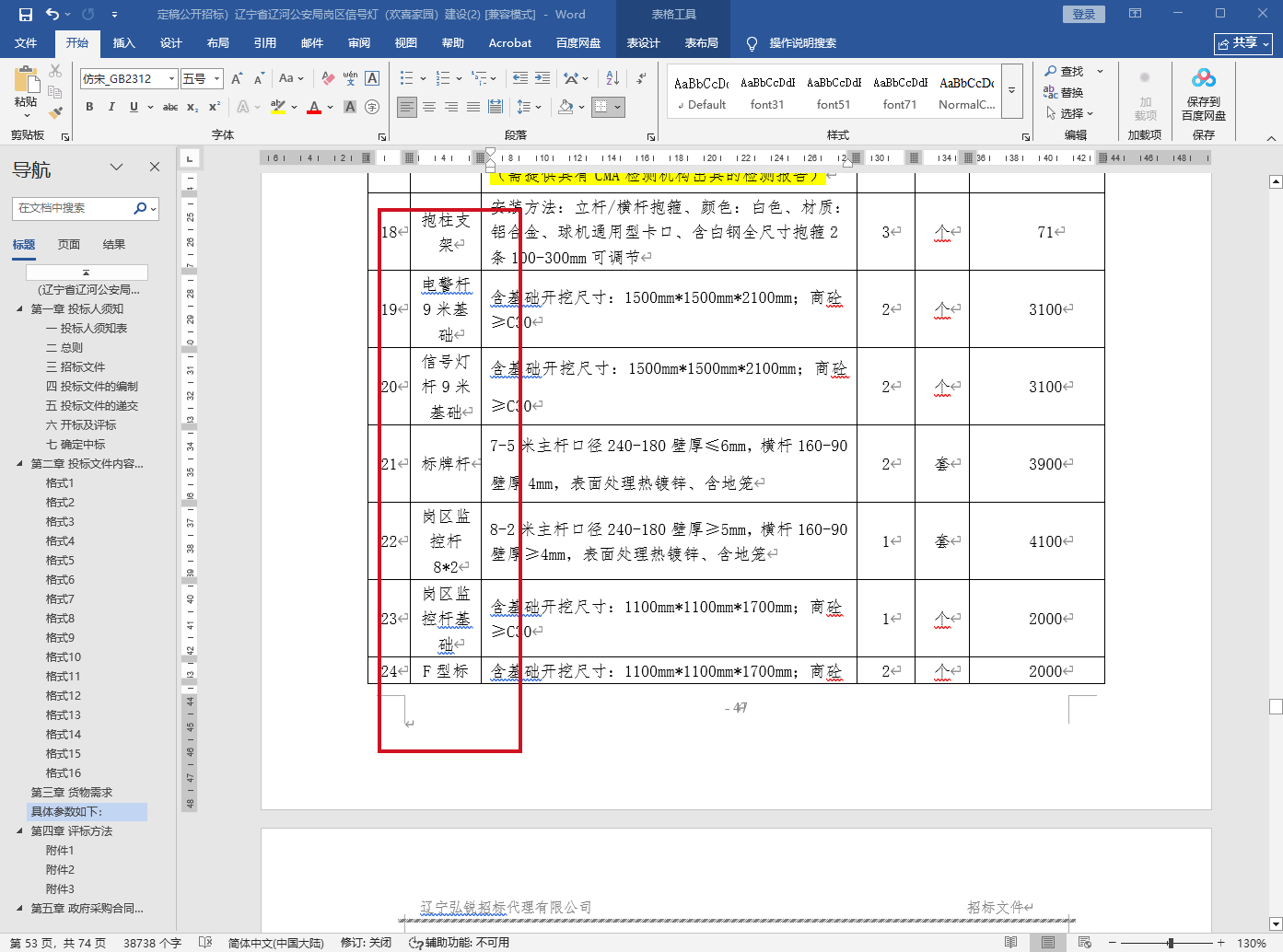Apply subscript formatting

coord(192,108)
